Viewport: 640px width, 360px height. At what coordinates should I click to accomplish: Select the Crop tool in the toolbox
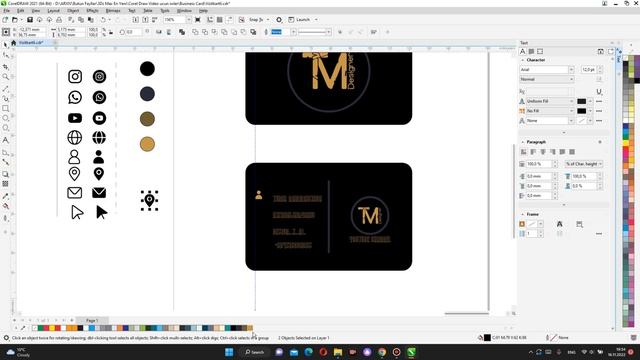tap(5, 66)
